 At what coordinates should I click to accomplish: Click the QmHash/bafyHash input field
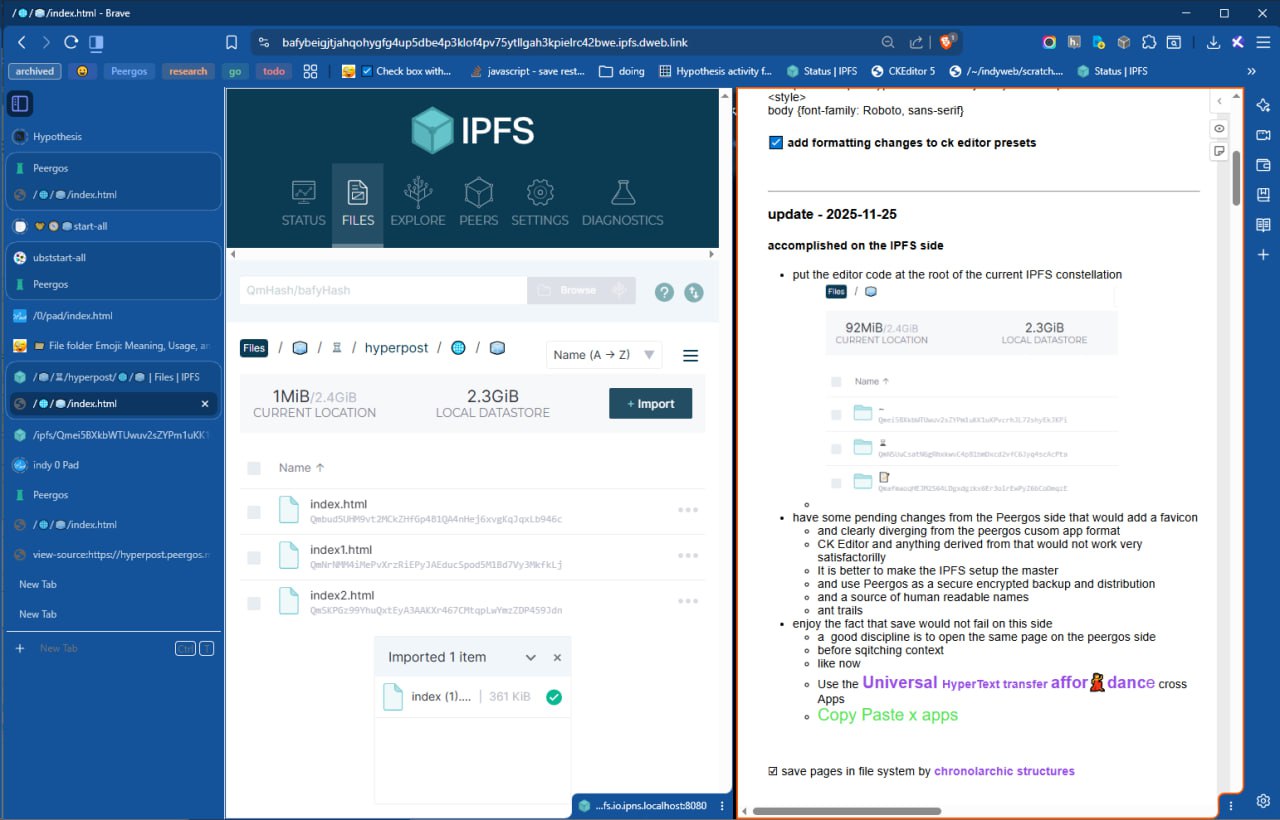[382, 290]
